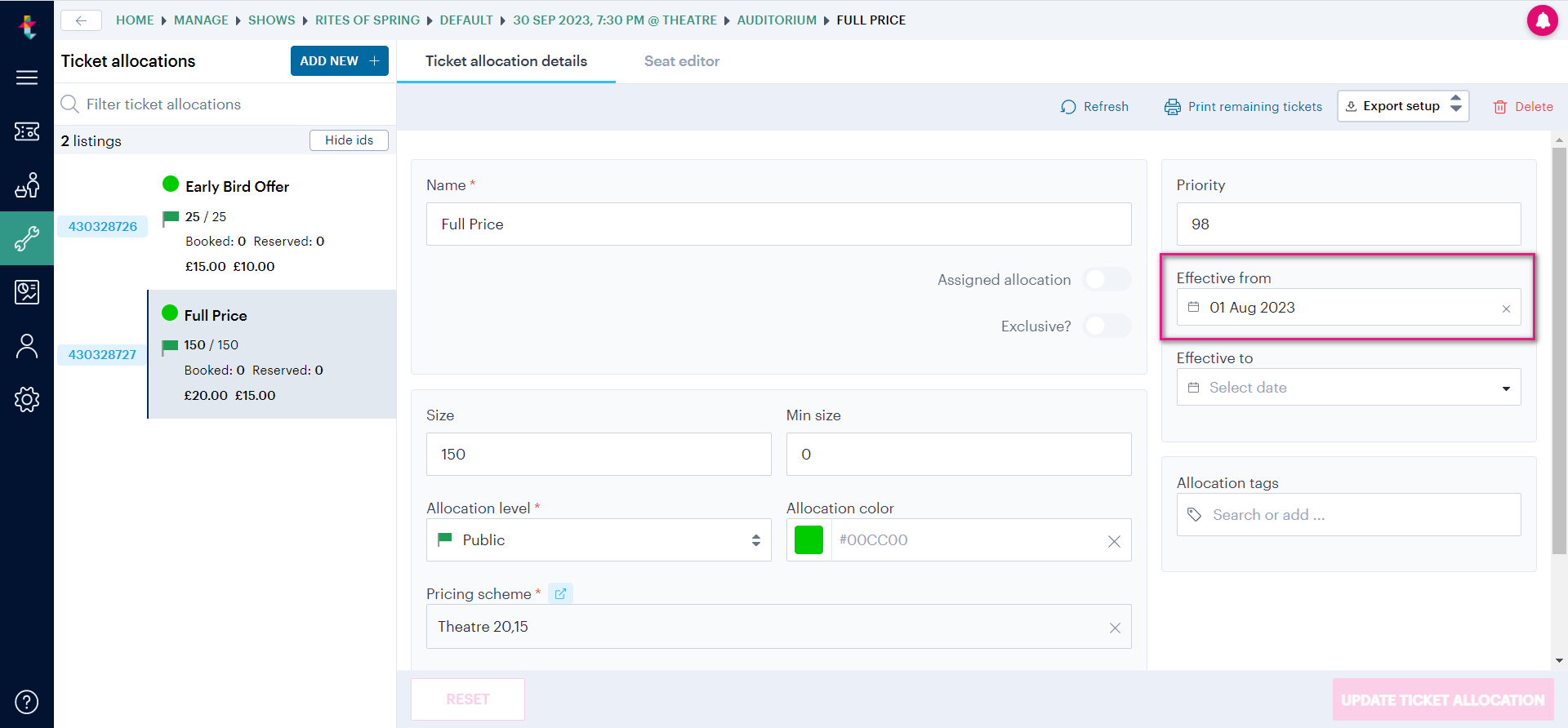Click the green flag of Early Bird Offer
Image resolution: width=1568 pixels, height=728 pixels.
point(171,217)
